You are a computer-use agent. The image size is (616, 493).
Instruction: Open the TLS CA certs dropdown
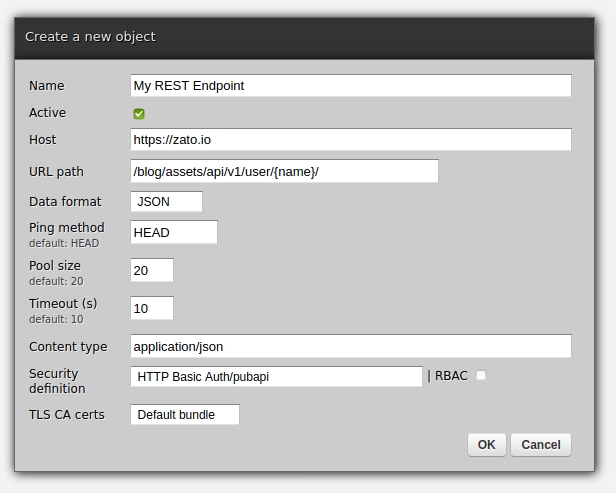click(x=185, y=414)
